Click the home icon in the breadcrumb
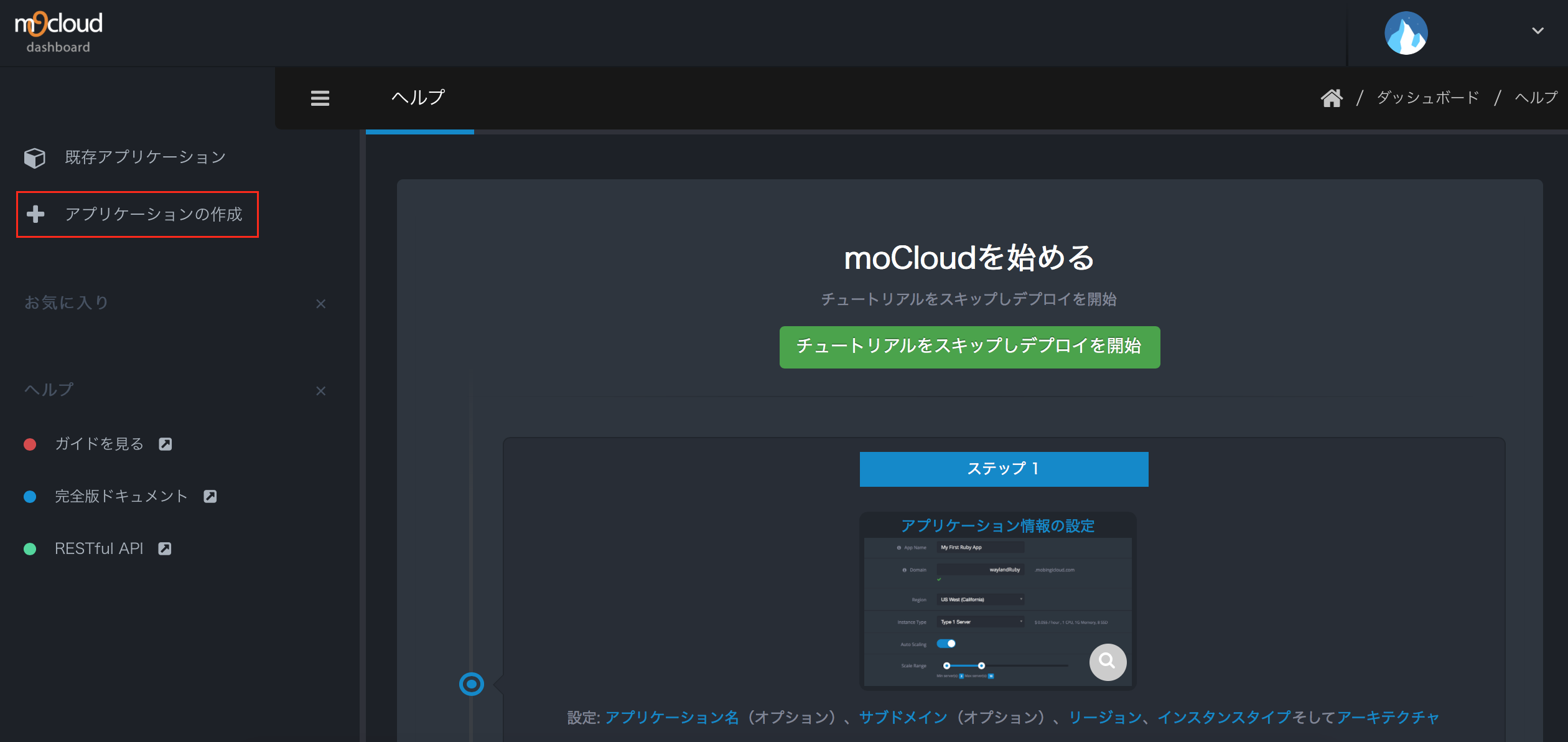This screenshot has height=742, width=1568. [x=1332, y=96]
